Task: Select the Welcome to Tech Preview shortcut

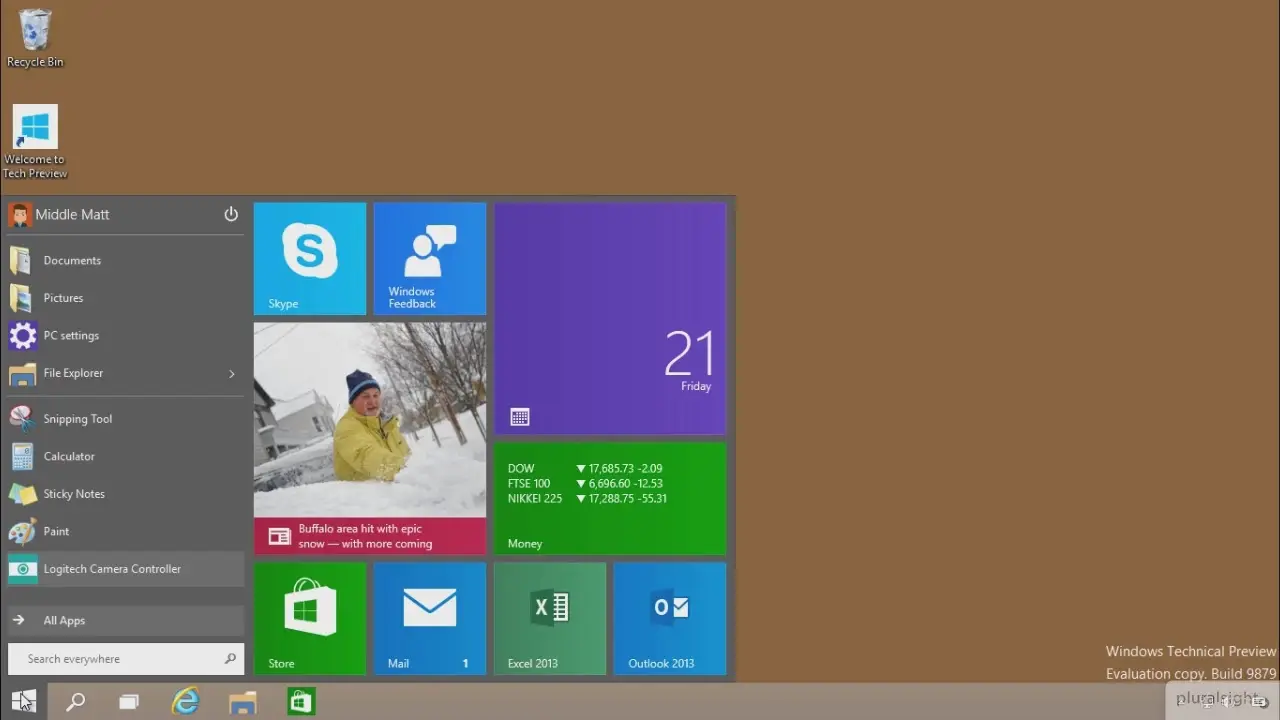Action: pos(35,142)
